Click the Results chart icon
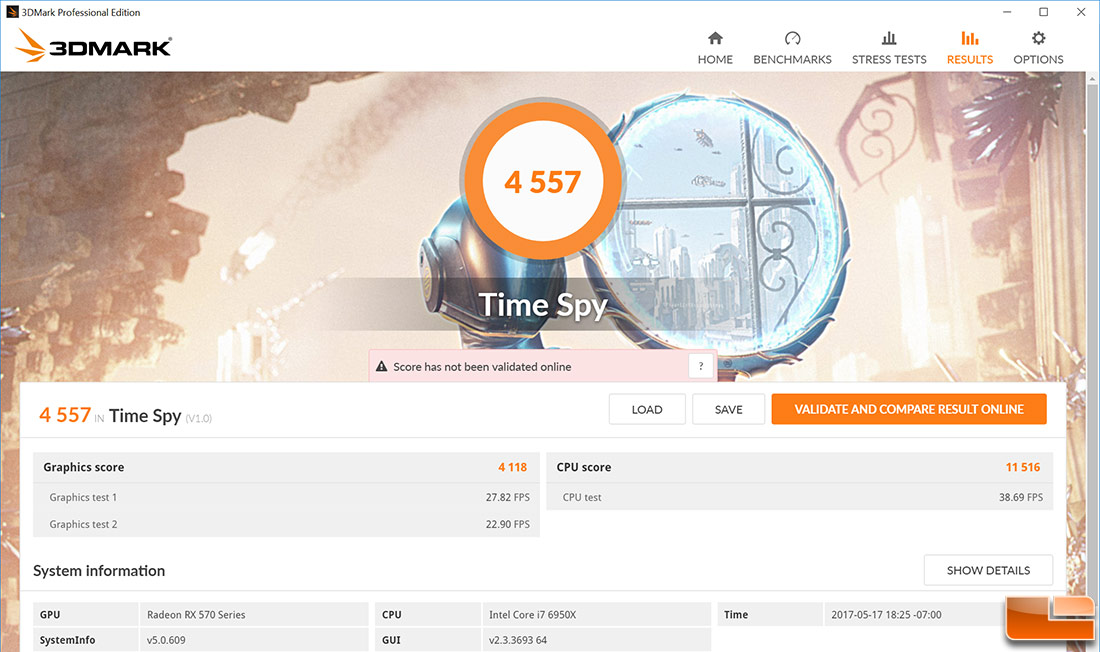Screen dimensions: 1100x652 click(x=970, y=38)
